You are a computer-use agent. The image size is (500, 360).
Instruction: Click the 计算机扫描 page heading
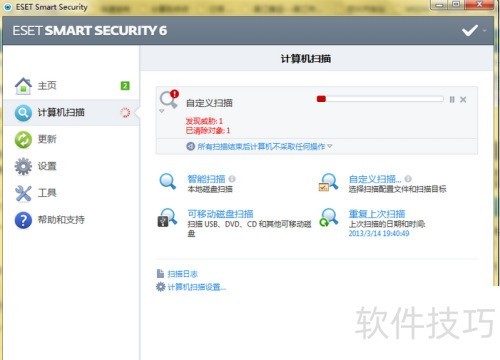[x=306, y=59]
